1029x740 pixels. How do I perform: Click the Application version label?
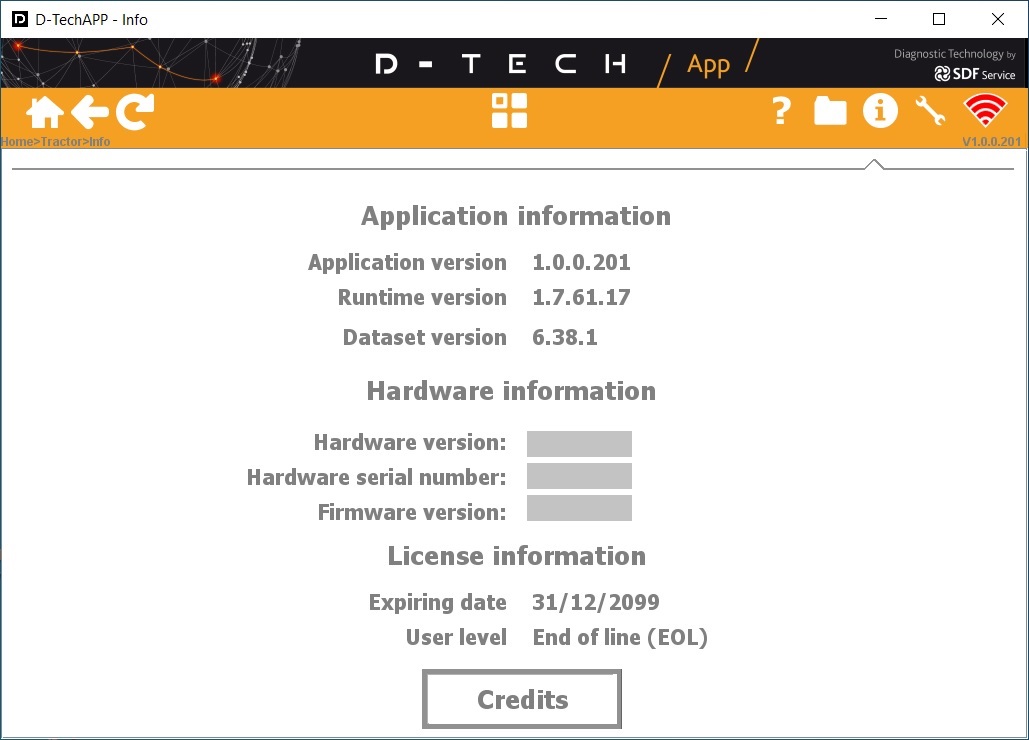coord(407,263)
